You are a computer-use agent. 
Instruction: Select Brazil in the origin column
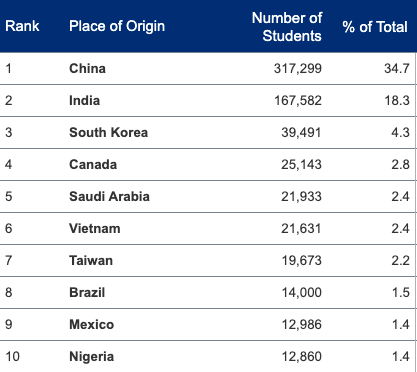(x=87, y=292)
